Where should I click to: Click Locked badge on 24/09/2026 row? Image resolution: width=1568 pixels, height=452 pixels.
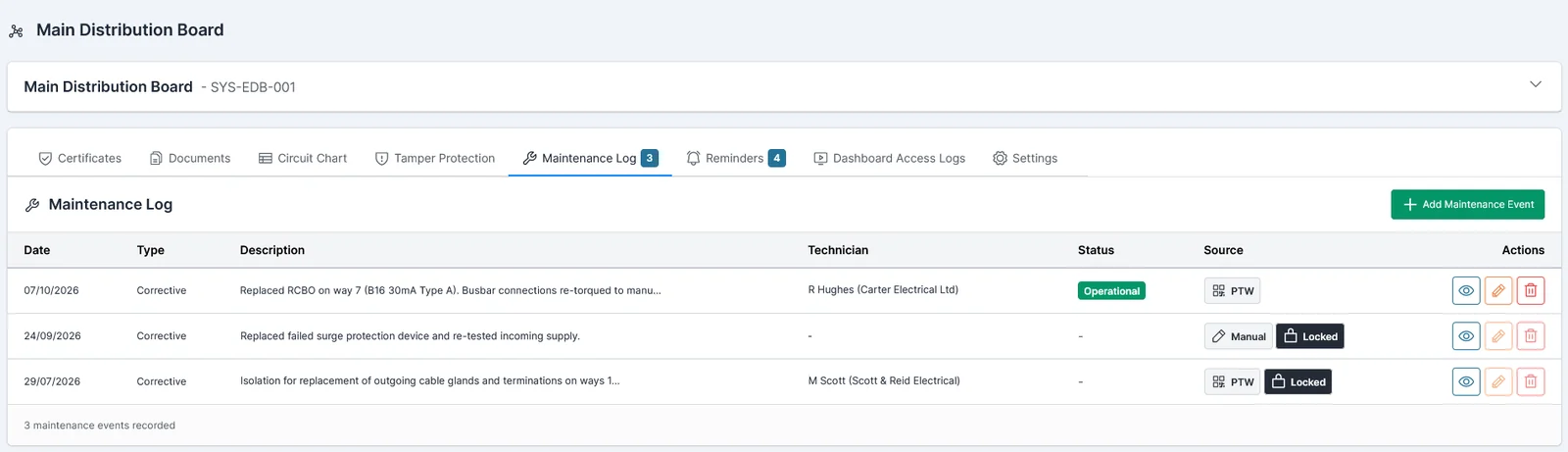pos(1310,336)
